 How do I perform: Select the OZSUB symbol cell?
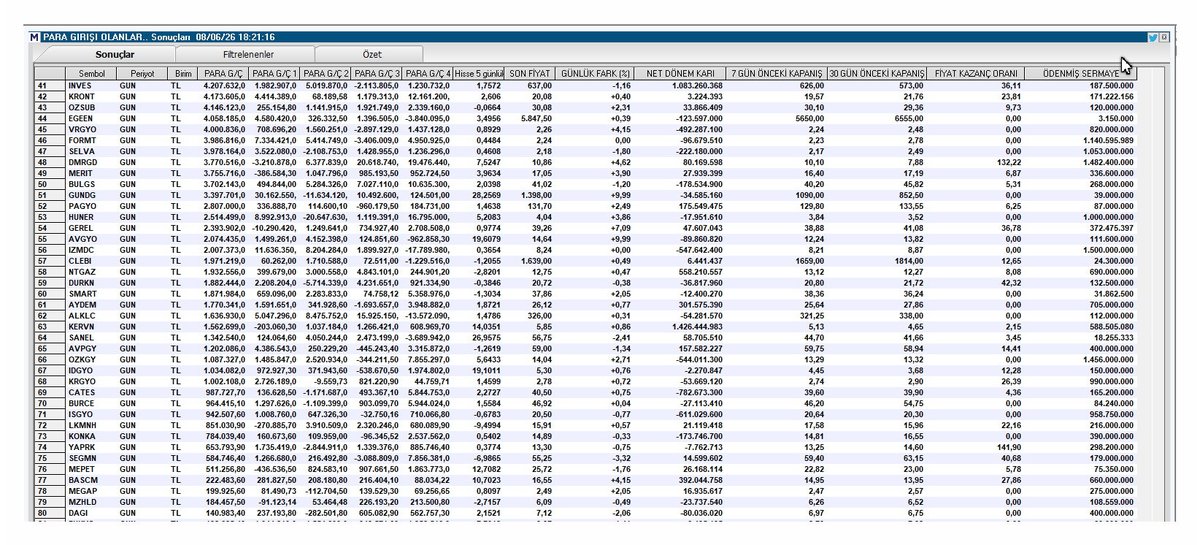[x=91, y=107]
